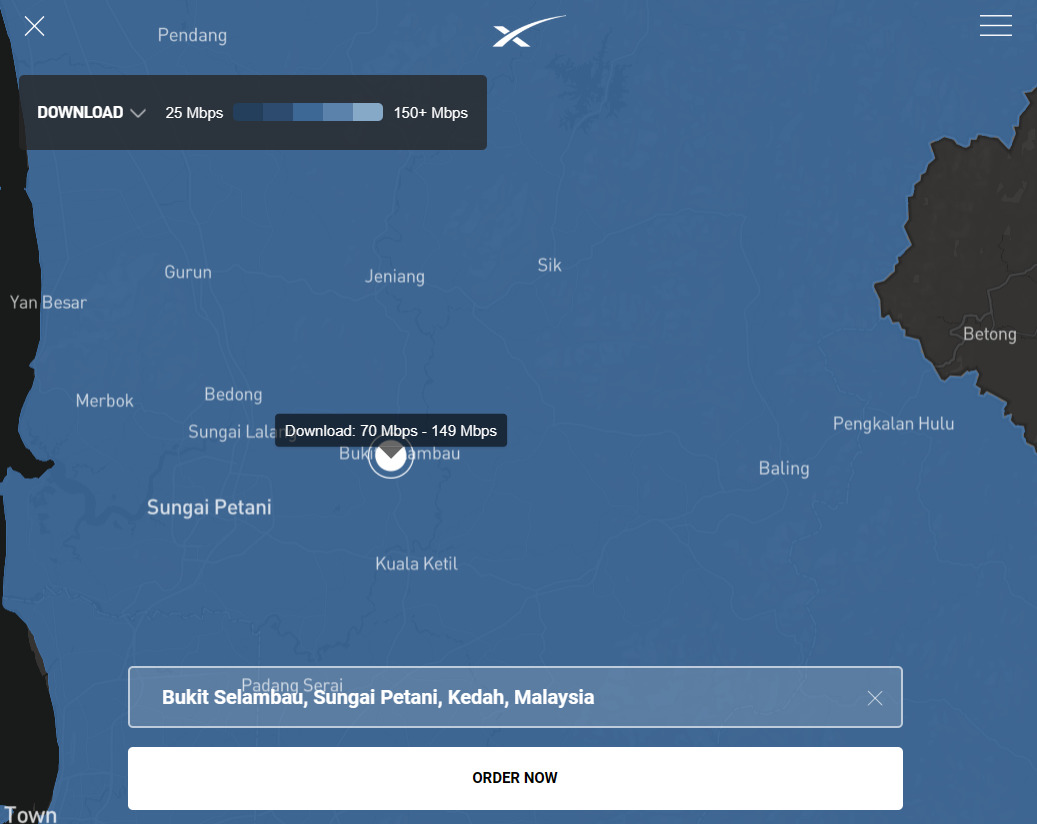
Task: Select Kuala Ketil on the map
Action: tap(416, 564)
